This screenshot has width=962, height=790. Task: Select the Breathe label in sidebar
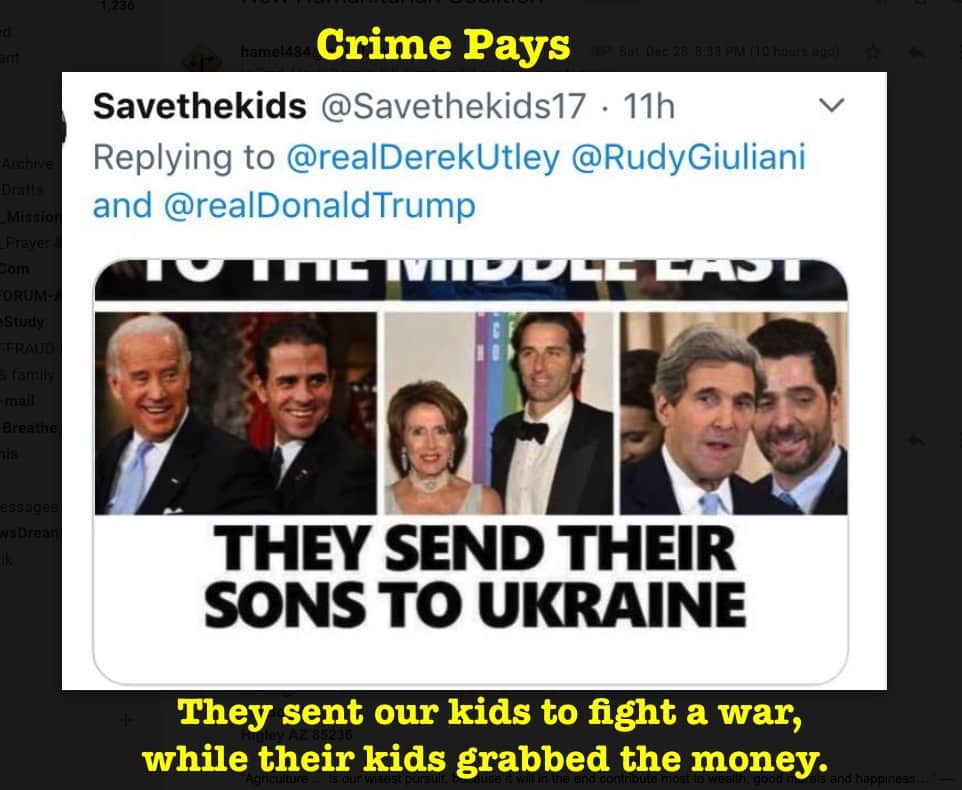(29, 428)
